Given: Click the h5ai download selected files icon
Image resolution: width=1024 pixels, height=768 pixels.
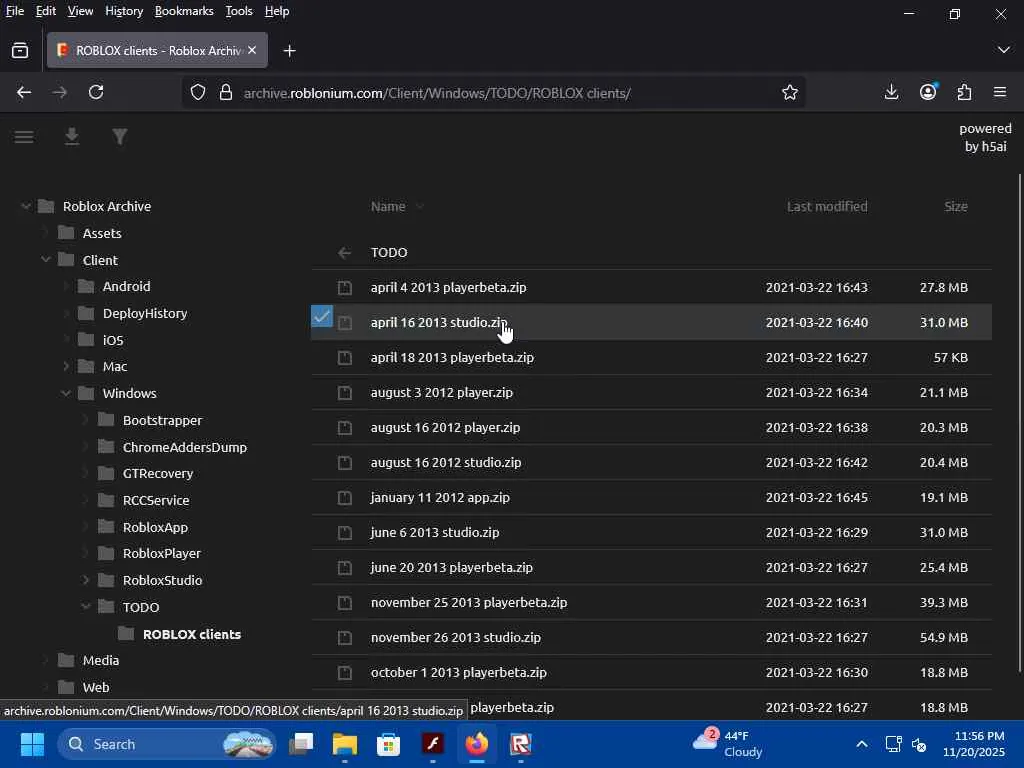Looking at the screenshot, I should pos(72,137).
